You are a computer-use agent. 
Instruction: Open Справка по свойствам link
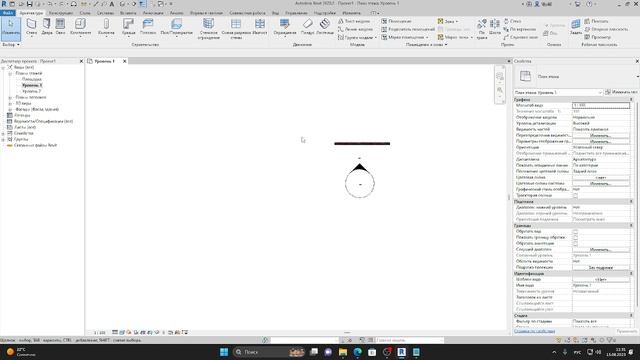[x=534, y=331]
